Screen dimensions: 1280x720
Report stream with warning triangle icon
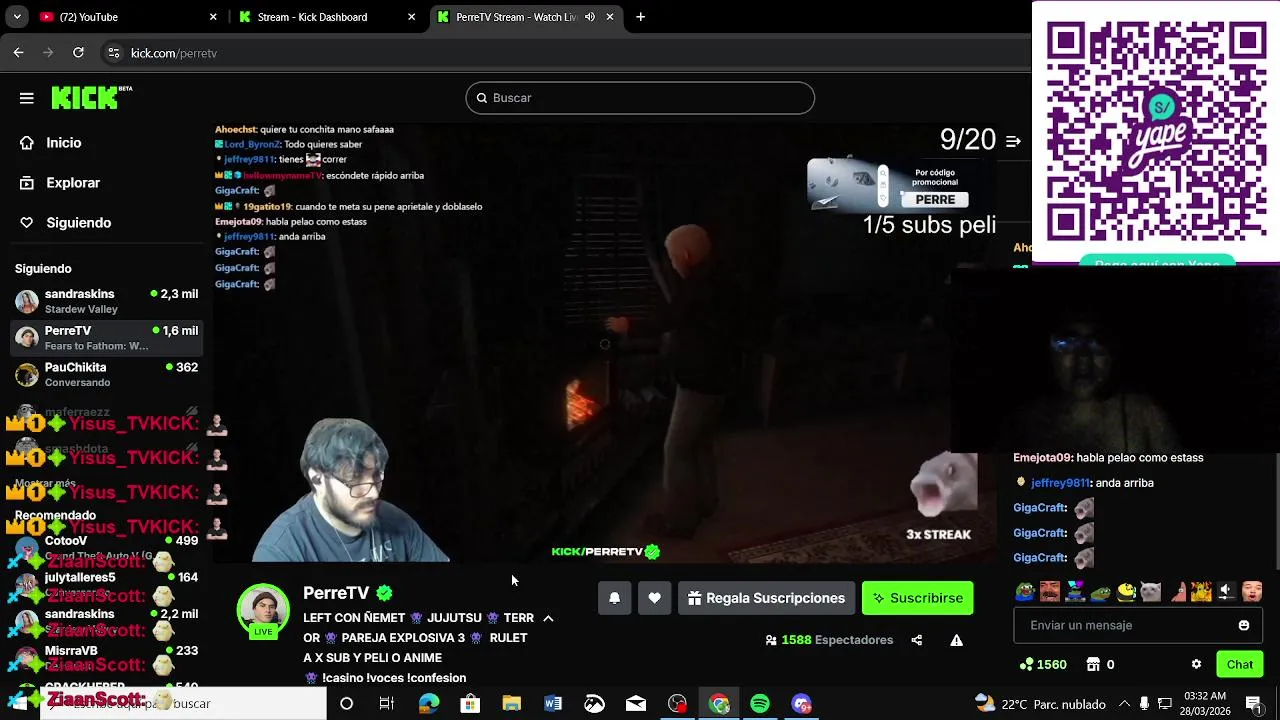956,640
